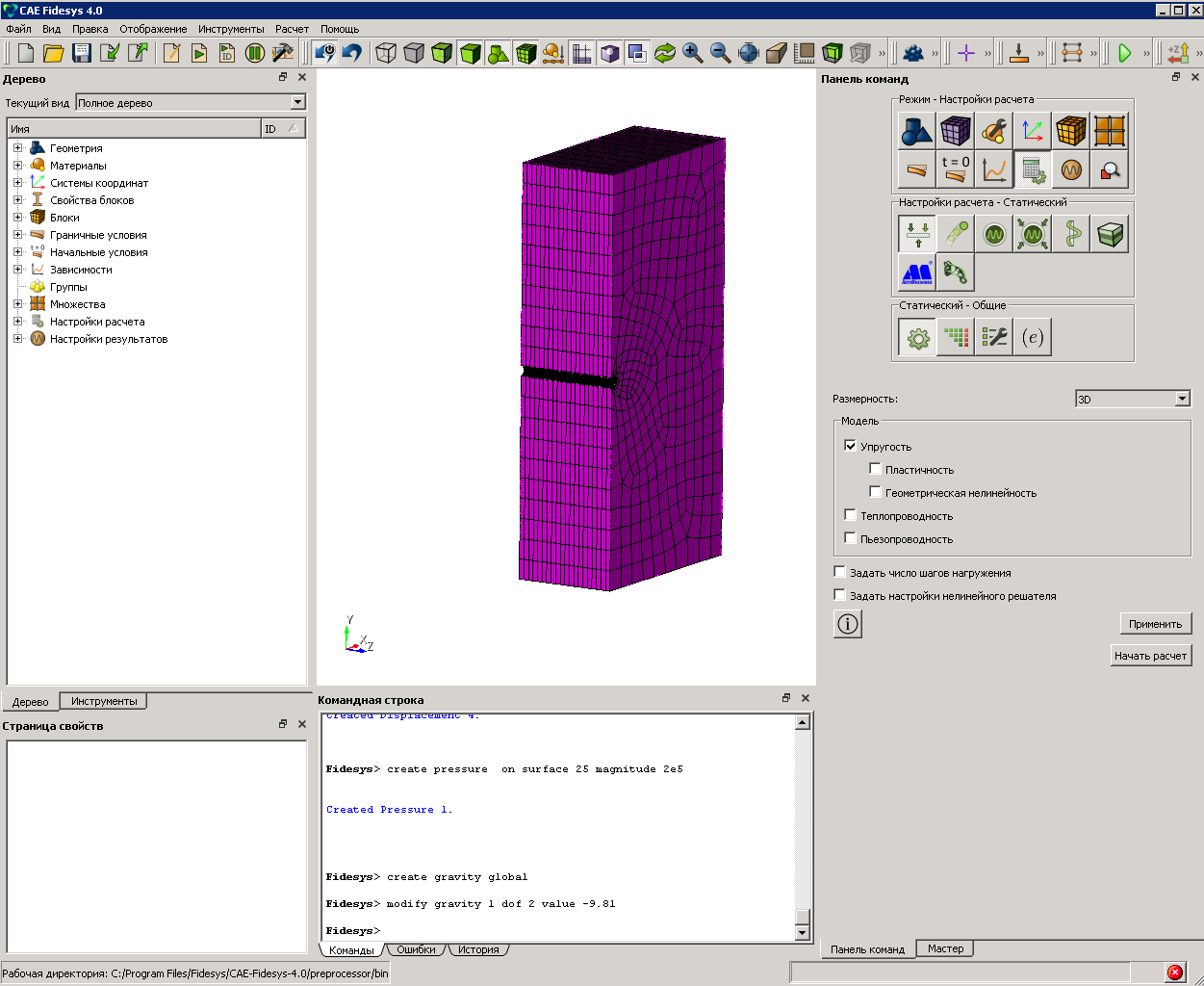Viewport: 1204px width, 986px height.
Task: Sort tree by the ID column header
Action: coord(283,128)
